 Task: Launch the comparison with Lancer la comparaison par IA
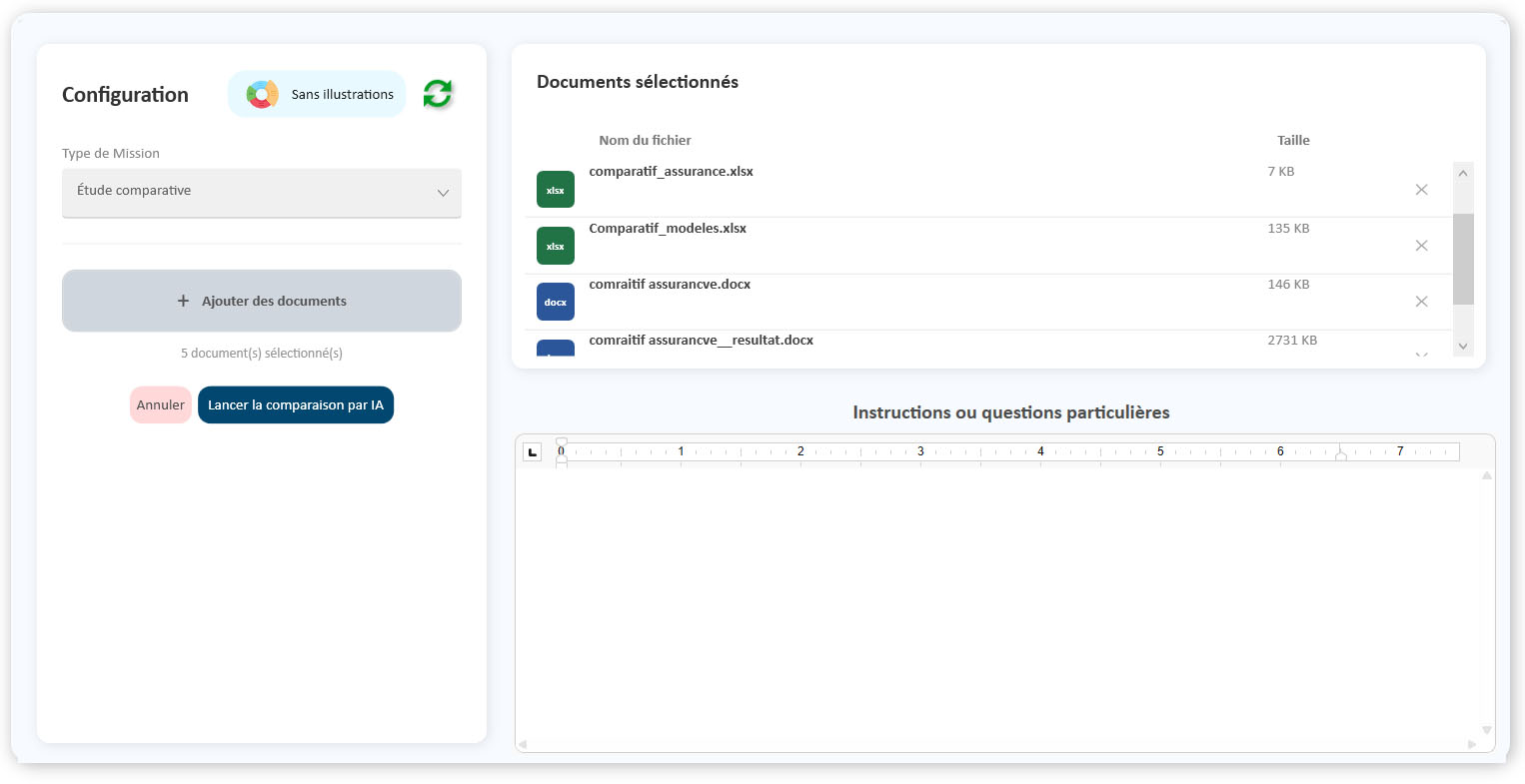(x=296, y=405)
